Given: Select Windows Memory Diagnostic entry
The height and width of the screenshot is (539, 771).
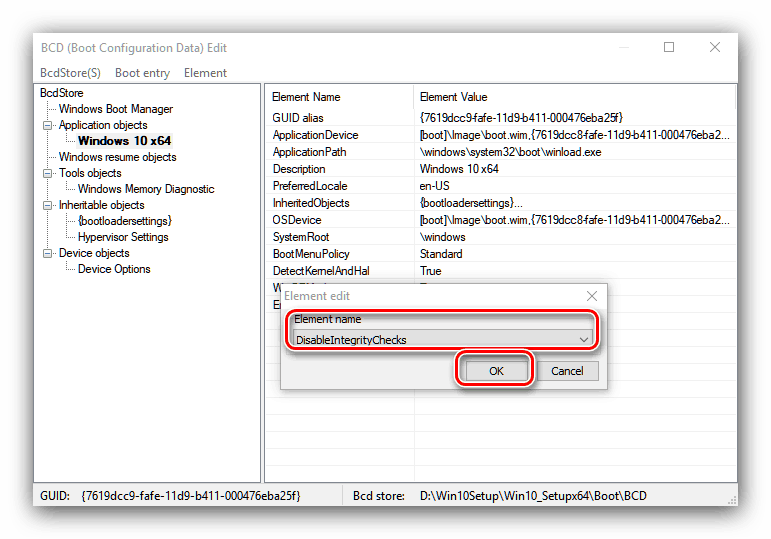Looking at the screenshot, I should pos(146,189).
